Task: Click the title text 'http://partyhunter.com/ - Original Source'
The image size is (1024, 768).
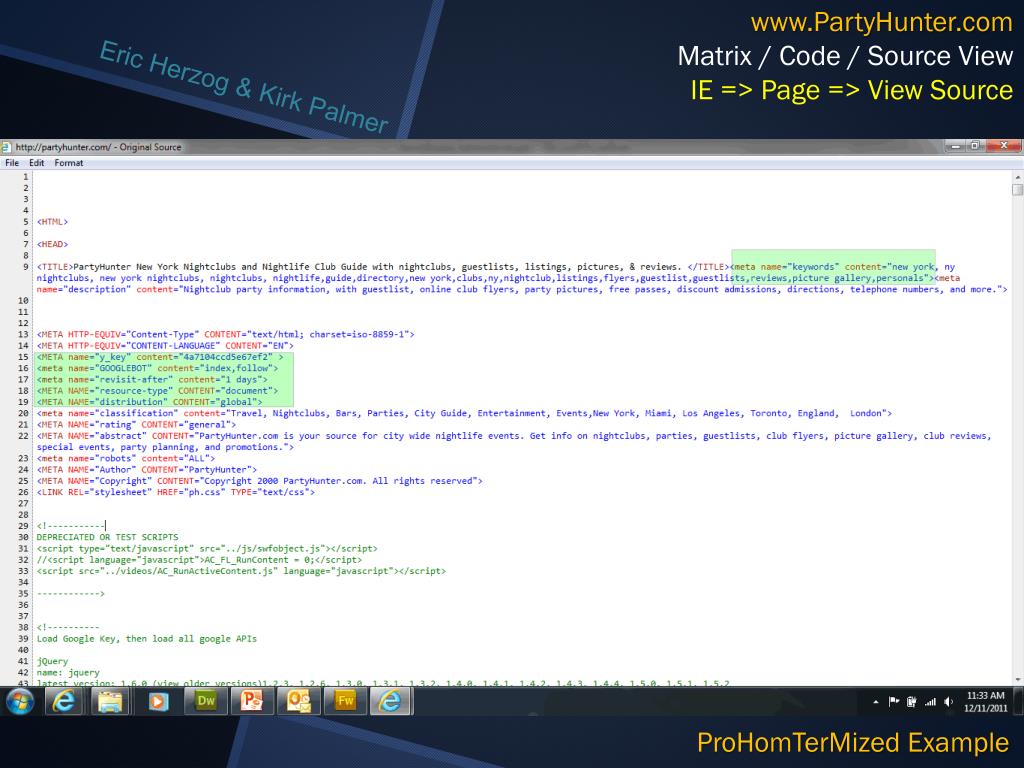Action: point(99,147)
